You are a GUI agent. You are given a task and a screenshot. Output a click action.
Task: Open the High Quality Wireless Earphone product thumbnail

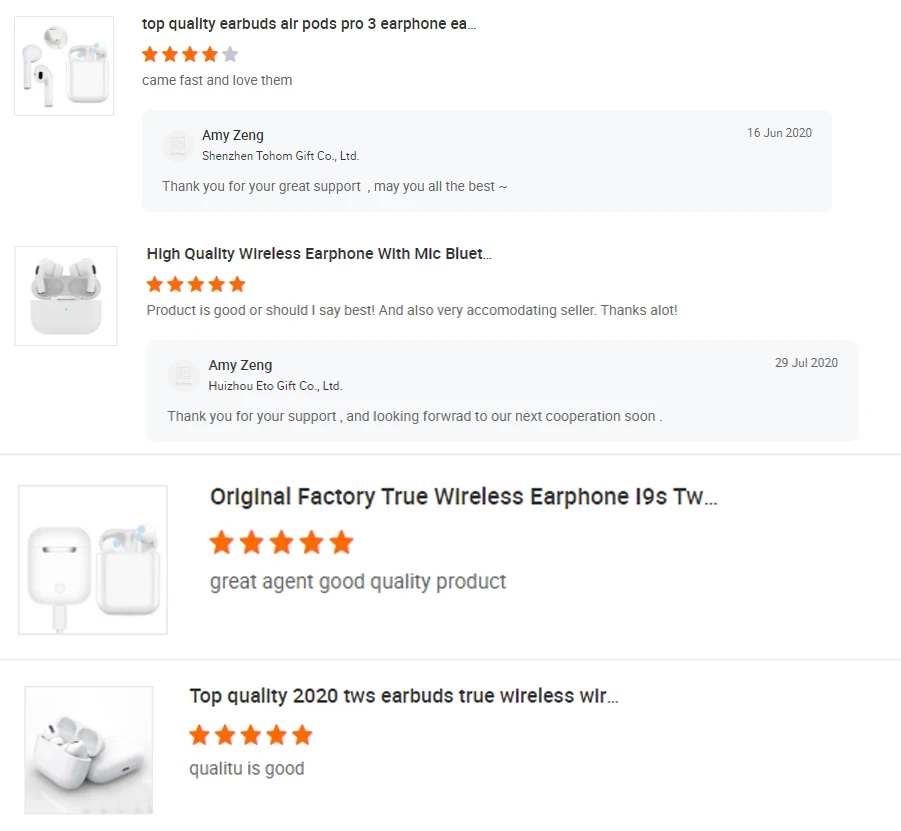click(x=66, y=296)
